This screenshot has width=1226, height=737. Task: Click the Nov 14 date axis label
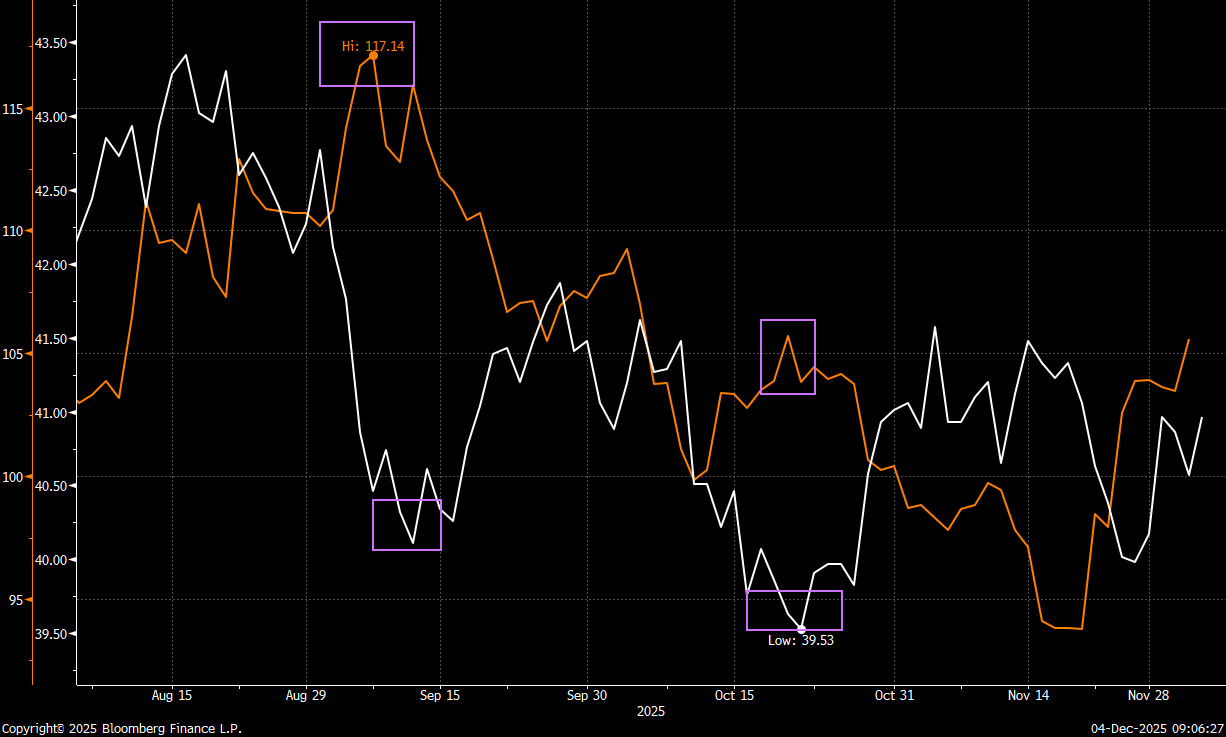(1029, 695)
